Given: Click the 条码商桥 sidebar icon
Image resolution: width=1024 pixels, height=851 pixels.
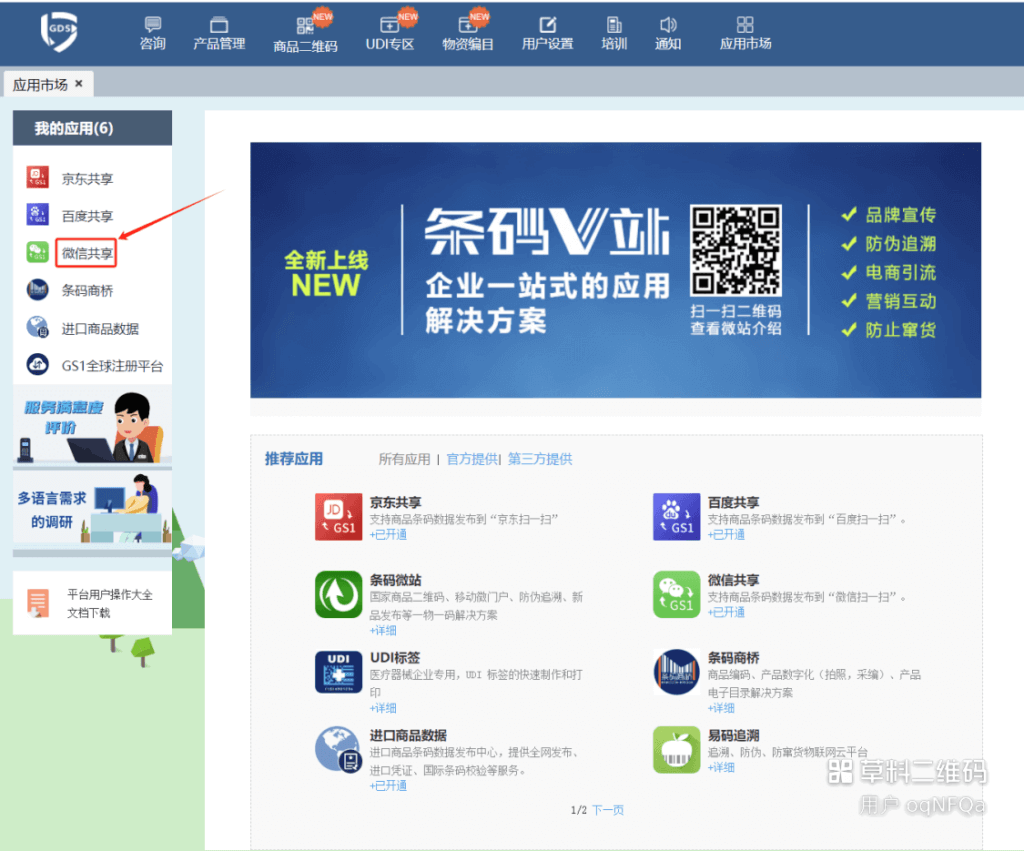Looking at the screenshot, I should [x=37, y=289].
